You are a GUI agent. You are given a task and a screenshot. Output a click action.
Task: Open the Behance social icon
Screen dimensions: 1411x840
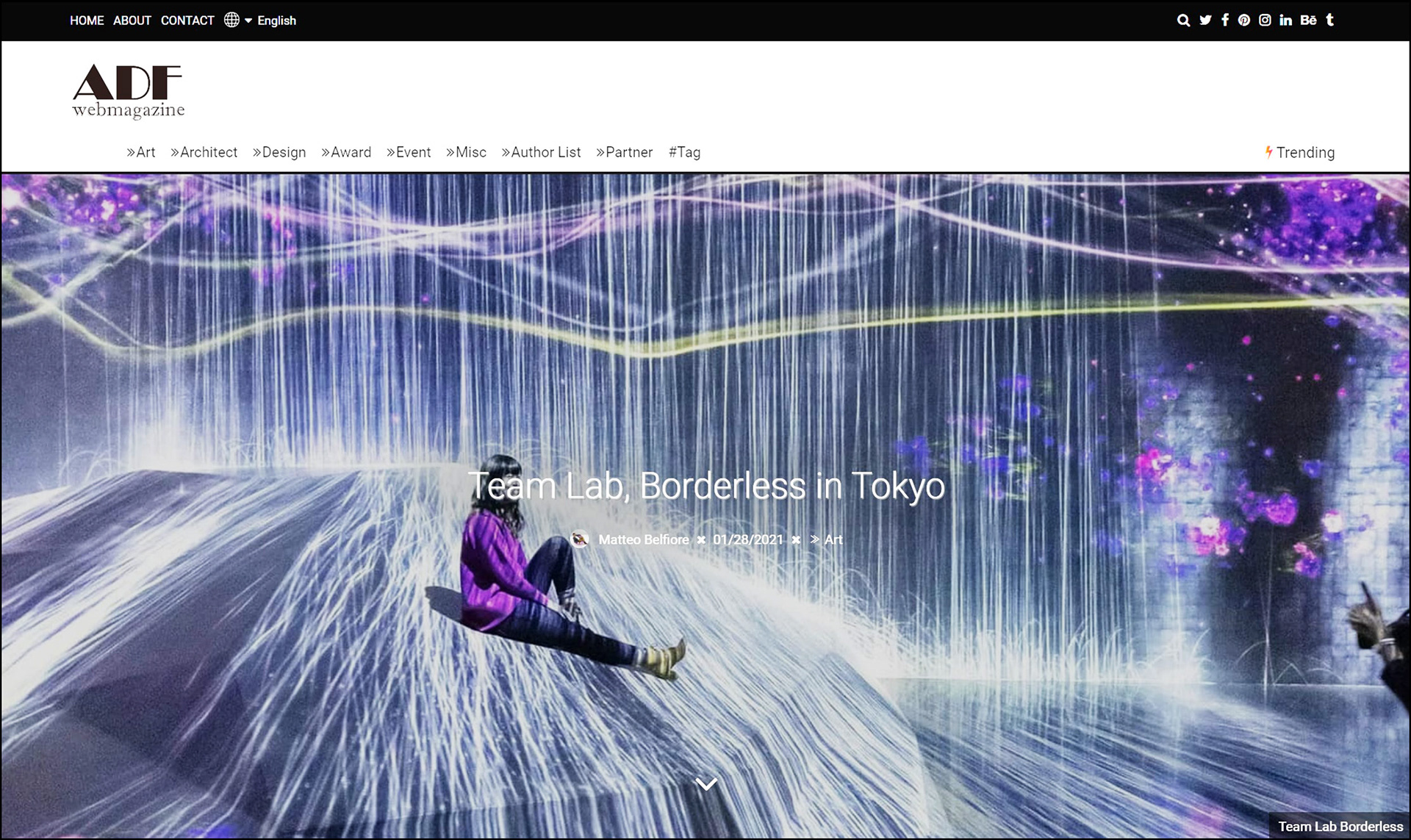(1308, 21)
